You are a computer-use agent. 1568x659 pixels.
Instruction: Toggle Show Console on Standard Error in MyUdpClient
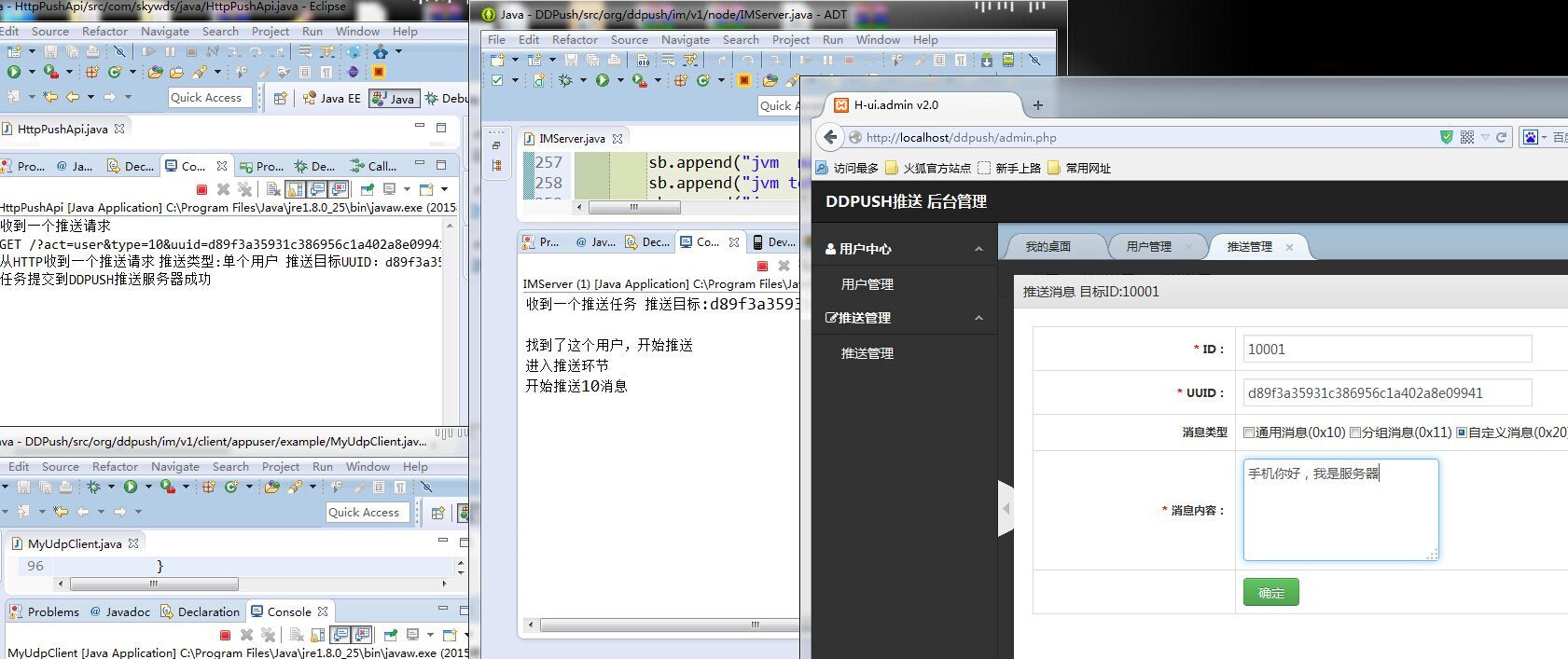(x=362, y=635)
